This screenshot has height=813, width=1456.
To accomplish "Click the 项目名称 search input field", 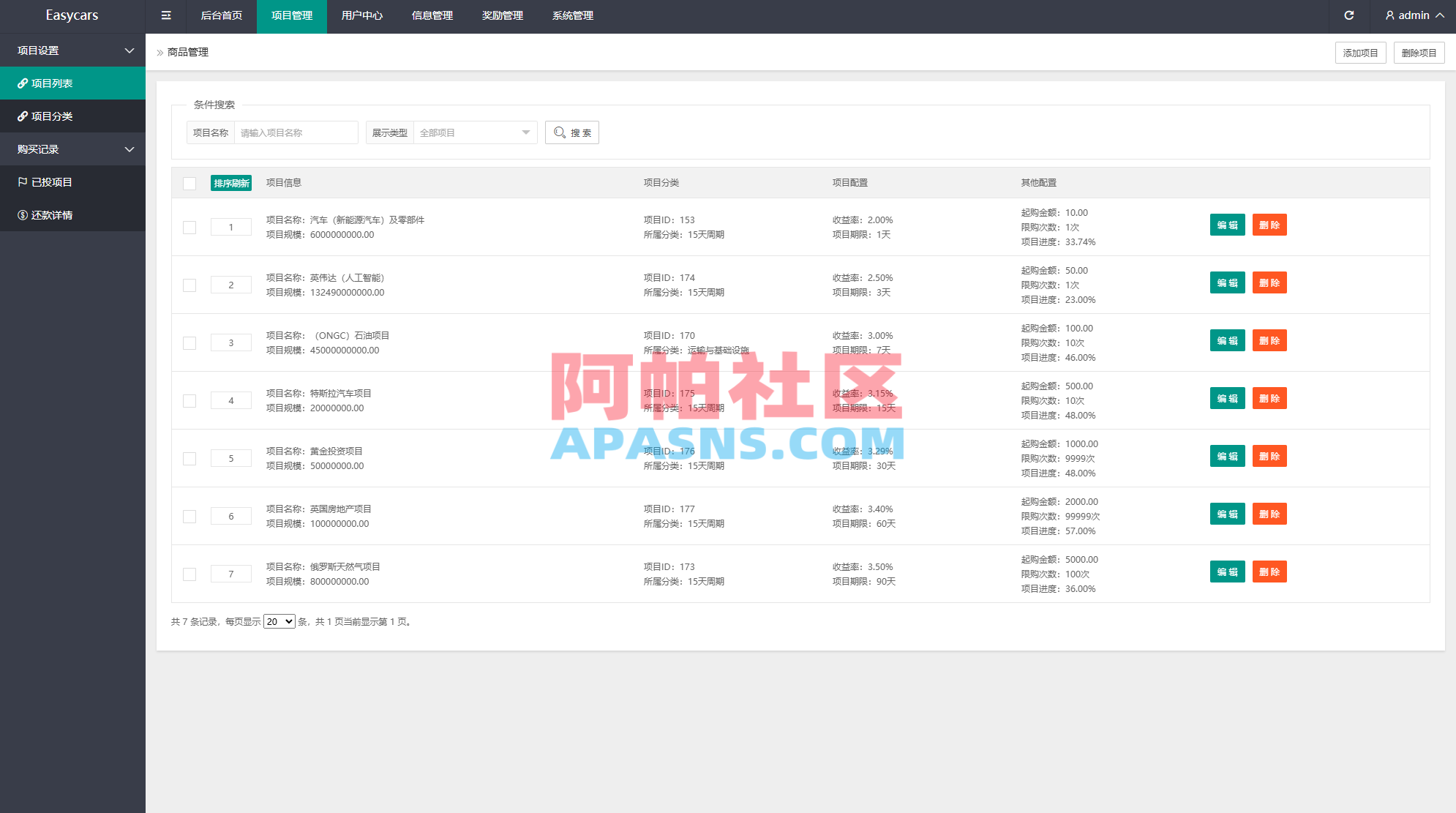I will click(296, 132).
